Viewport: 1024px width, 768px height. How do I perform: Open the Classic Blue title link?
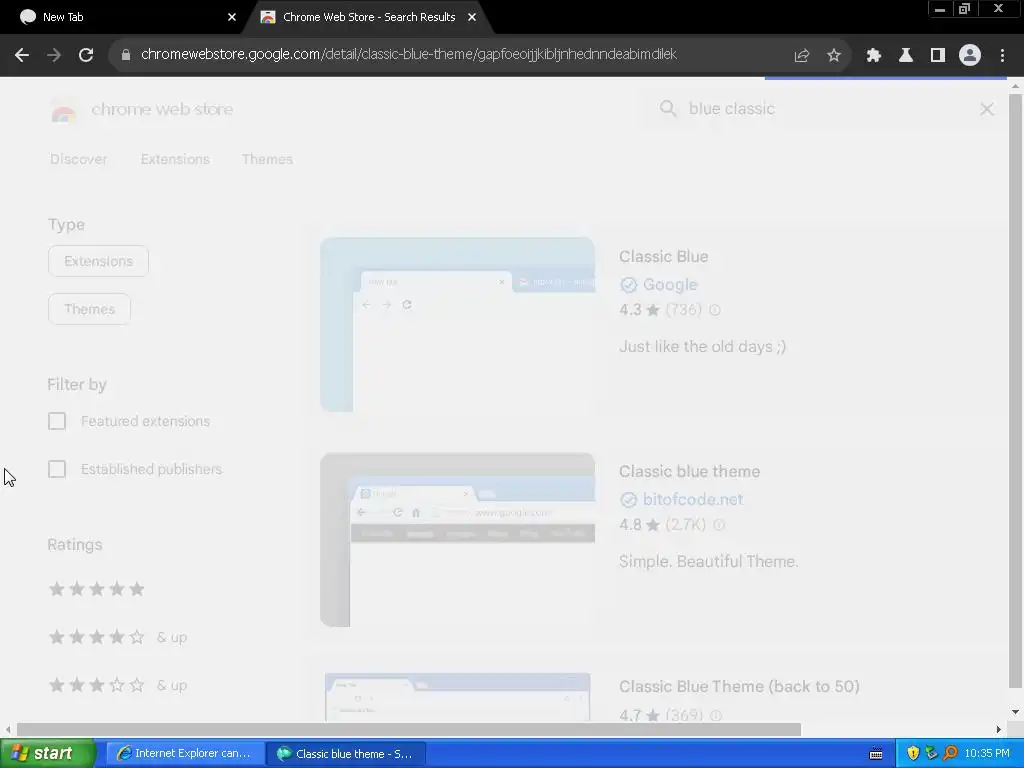664,257
